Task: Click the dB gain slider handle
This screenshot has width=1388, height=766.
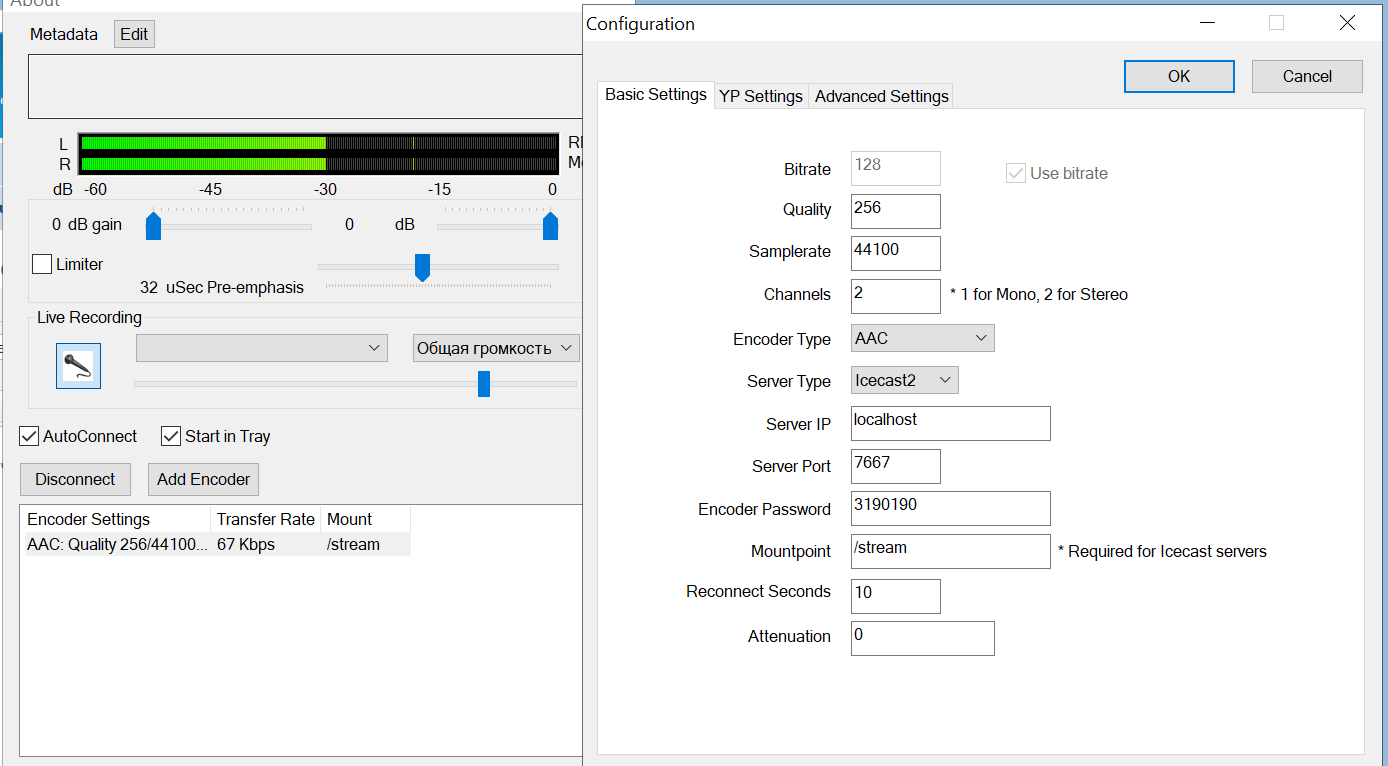Action: point(153,226)
